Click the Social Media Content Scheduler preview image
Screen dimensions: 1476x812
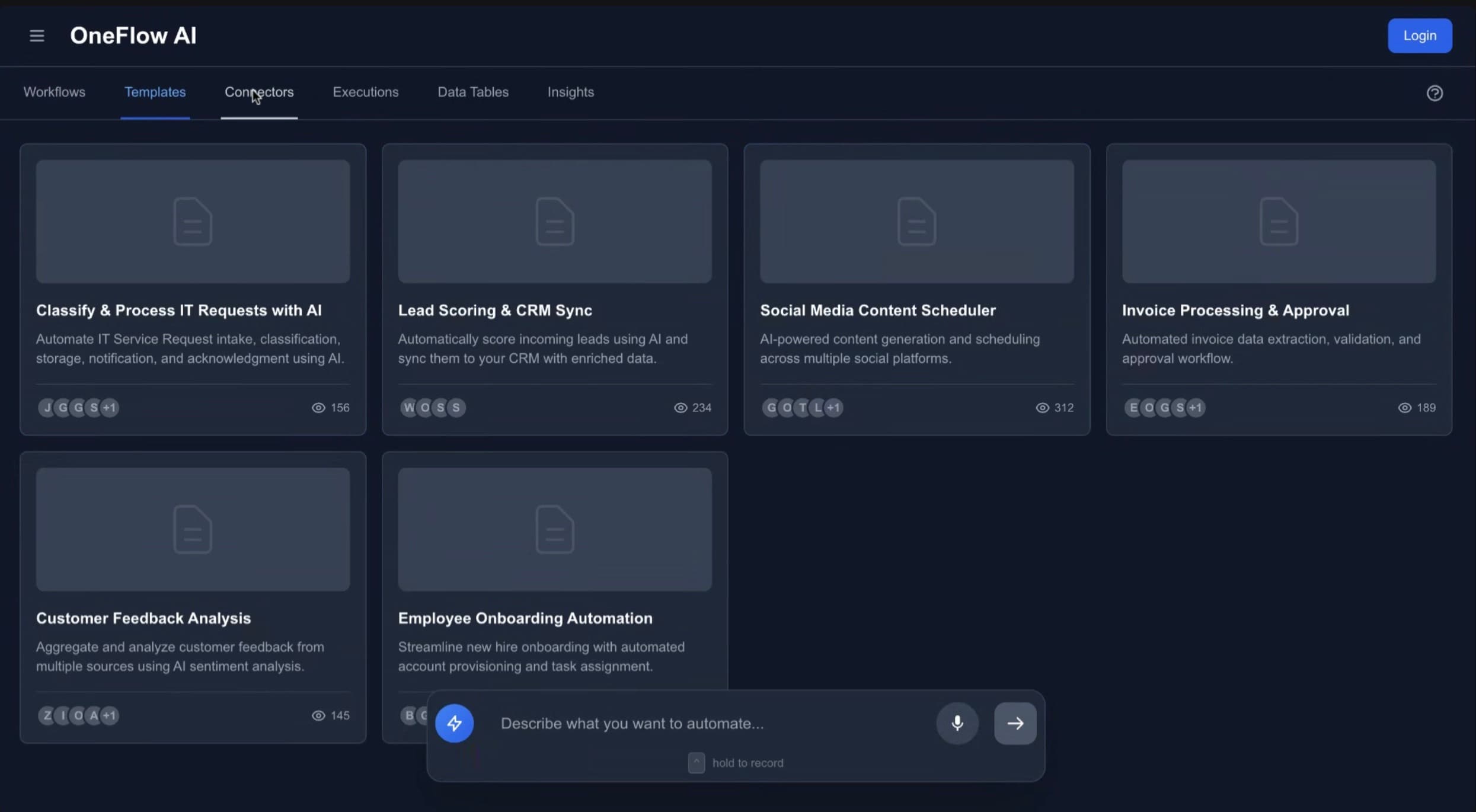(916, 221)
